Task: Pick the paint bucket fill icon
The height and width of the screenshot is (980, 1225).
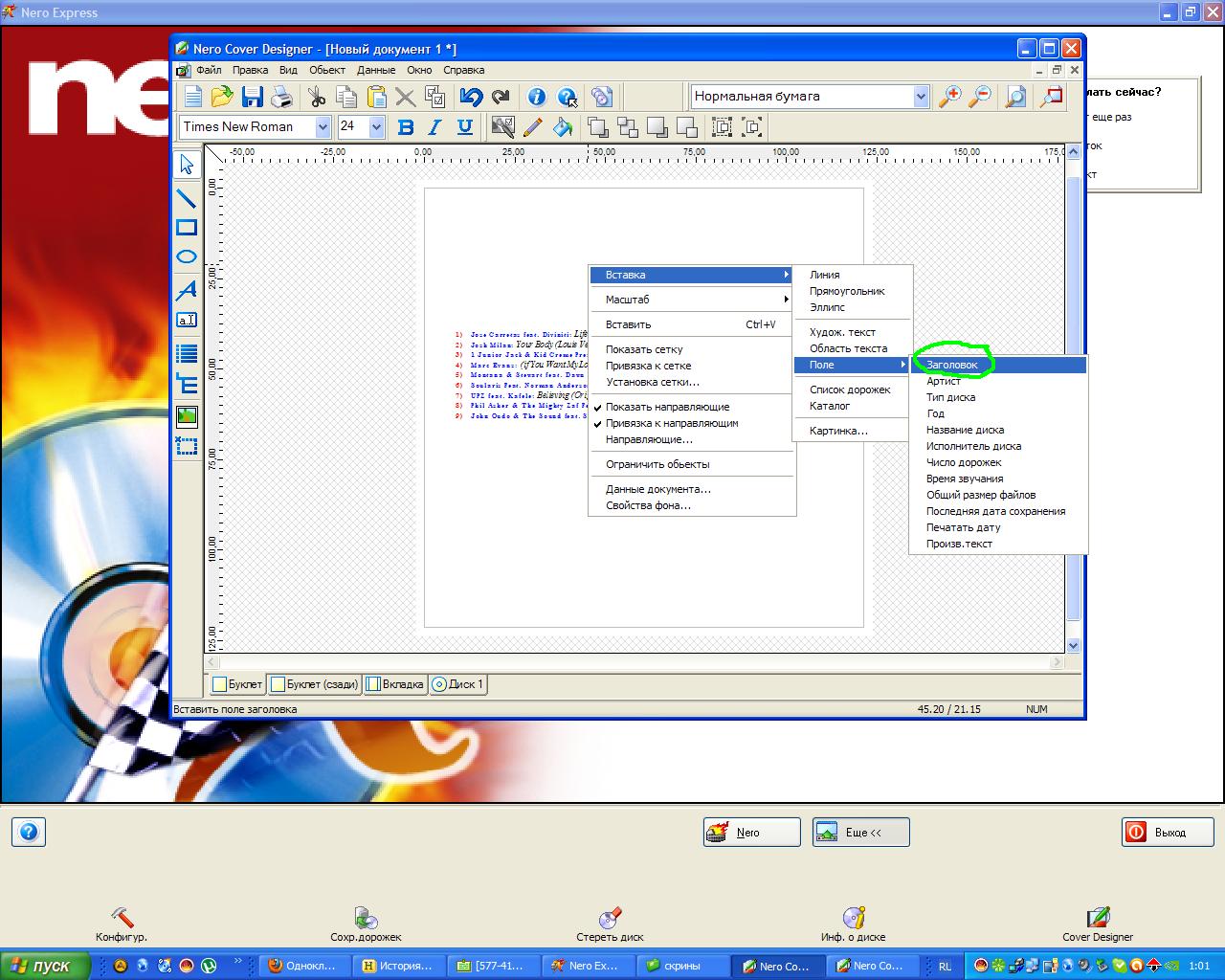Action: click(563, 126)
